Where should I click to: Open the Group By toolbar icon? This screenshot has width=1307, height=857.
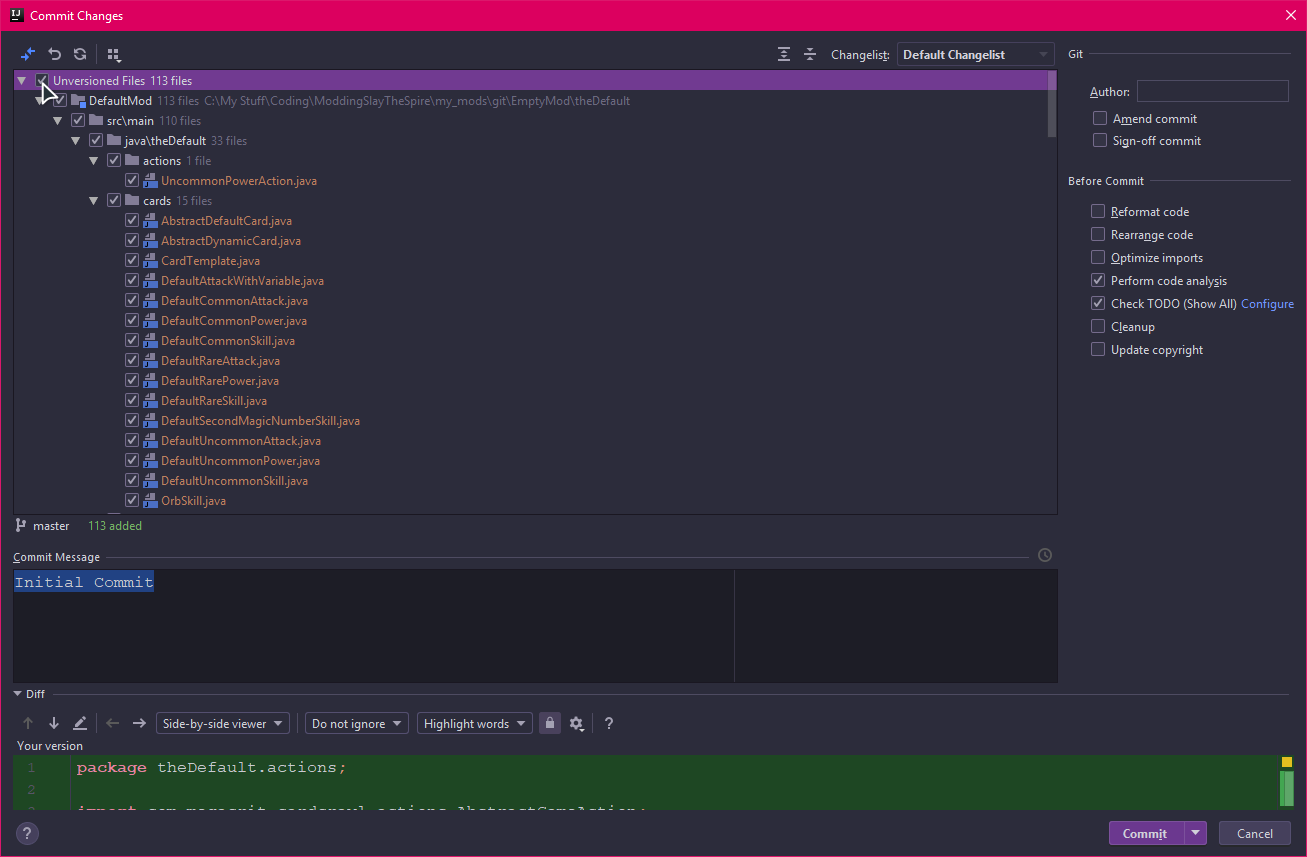[114, 55]
